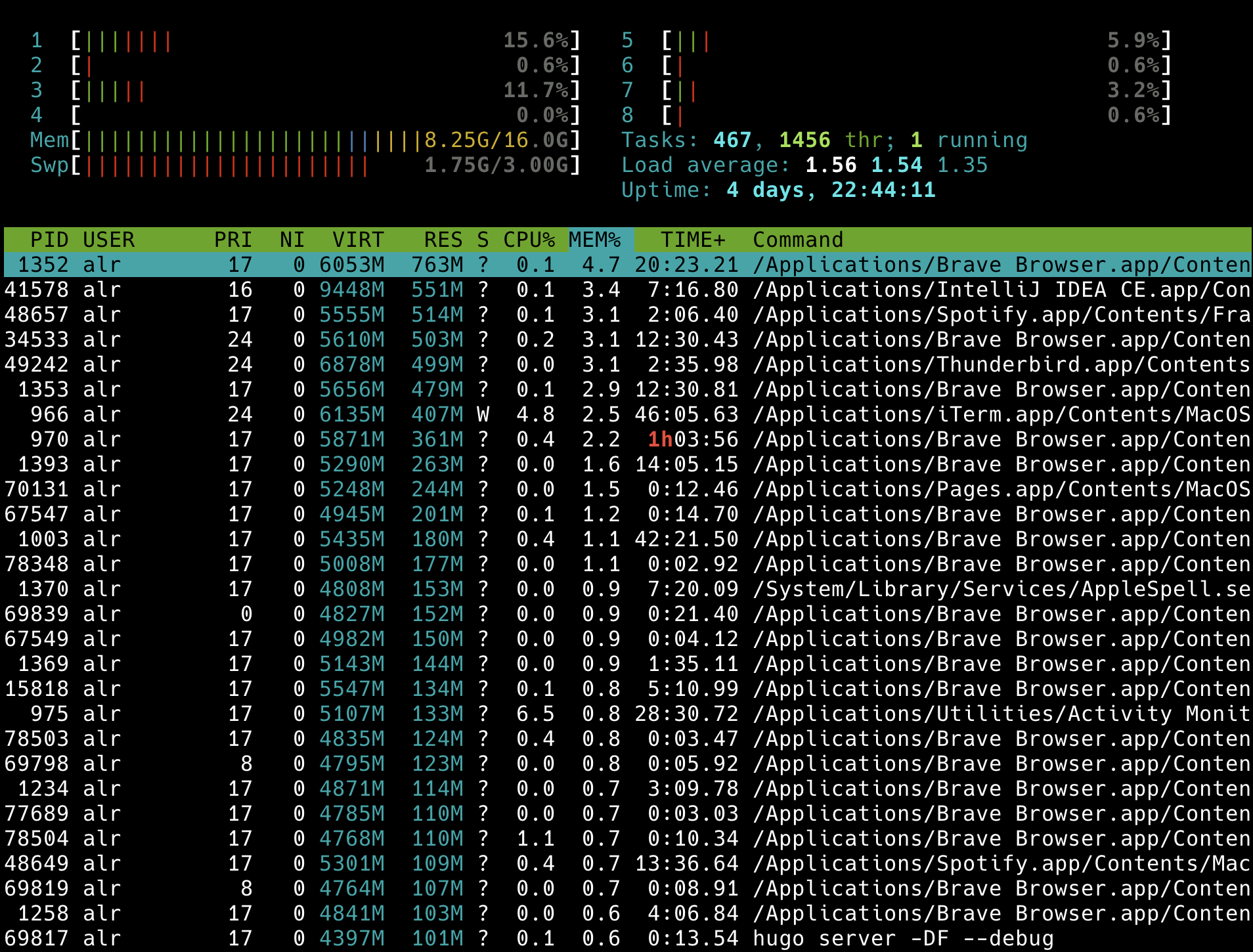1253x952 pixels.
Task: Sort by the NI column header
Action: tap(292, 240)
